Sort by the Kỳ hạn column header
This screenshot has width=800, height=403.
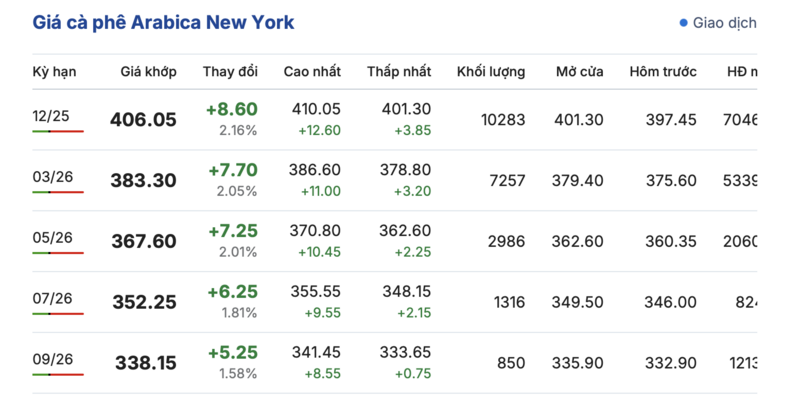[54, 72]
